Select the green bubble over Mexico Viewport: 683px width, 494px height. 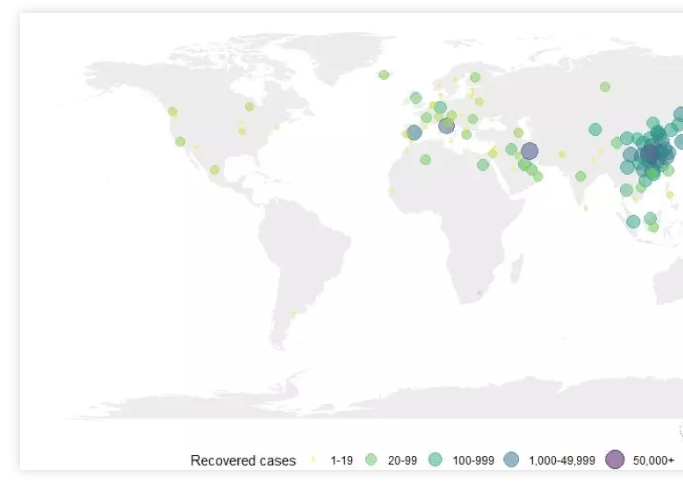click(x=214, y=170)
